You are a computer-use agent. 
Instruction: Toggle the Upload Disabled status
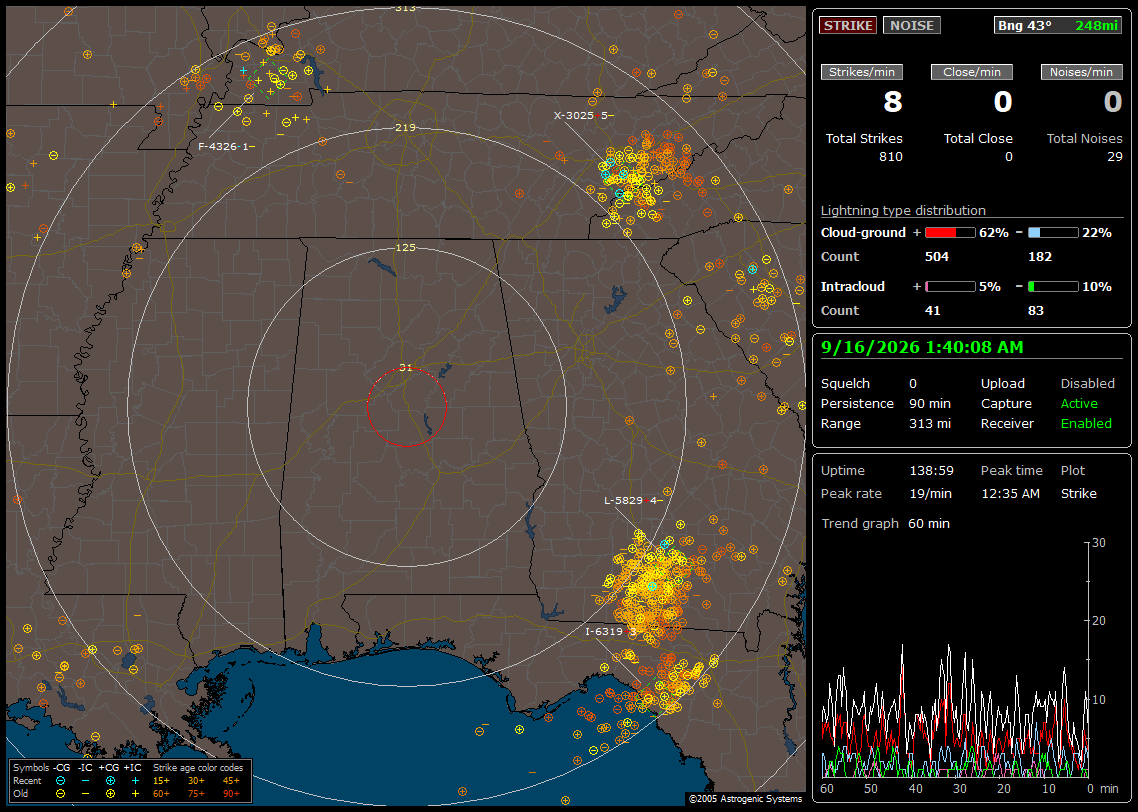pyautogui.click(x=1087, y=383)
